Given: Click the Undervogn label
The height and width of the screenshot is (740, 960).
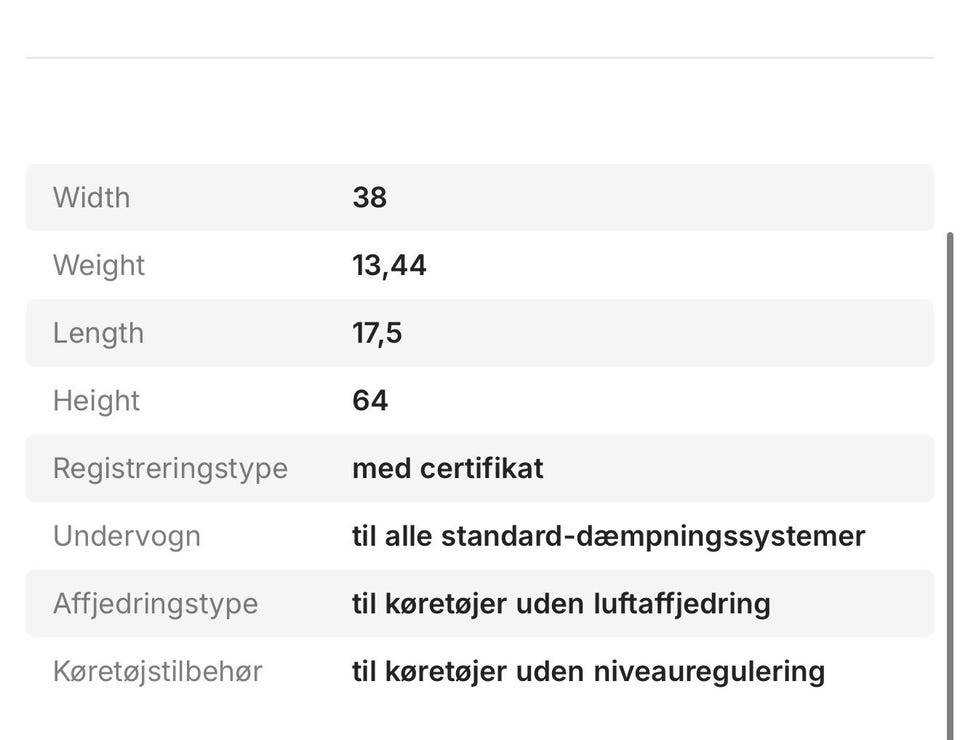Looking at the screenshot, I should [127, 536].
